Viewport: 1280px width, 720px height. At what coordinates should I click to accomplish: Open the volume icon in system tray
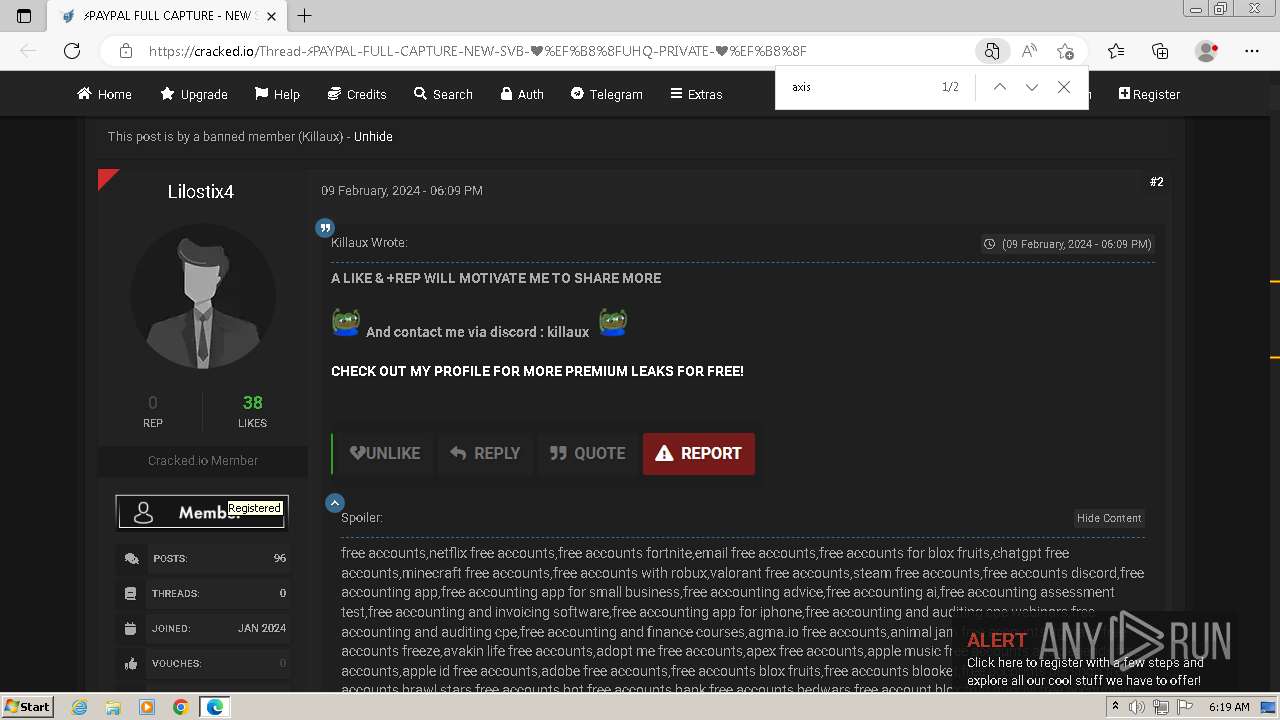click(x=1137, y=707)
